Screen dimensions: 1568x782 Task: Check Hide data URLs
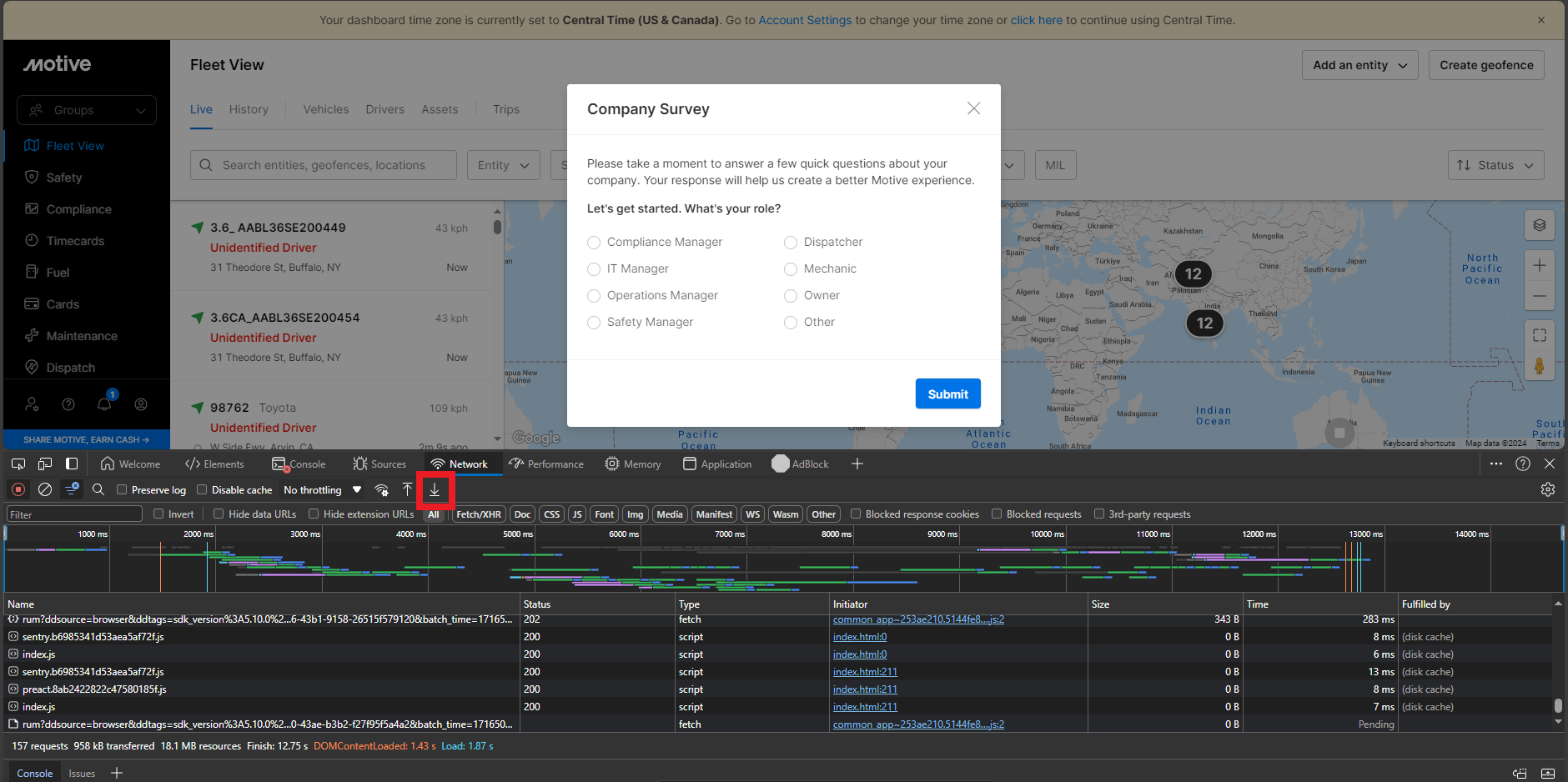tap(219, 514)
